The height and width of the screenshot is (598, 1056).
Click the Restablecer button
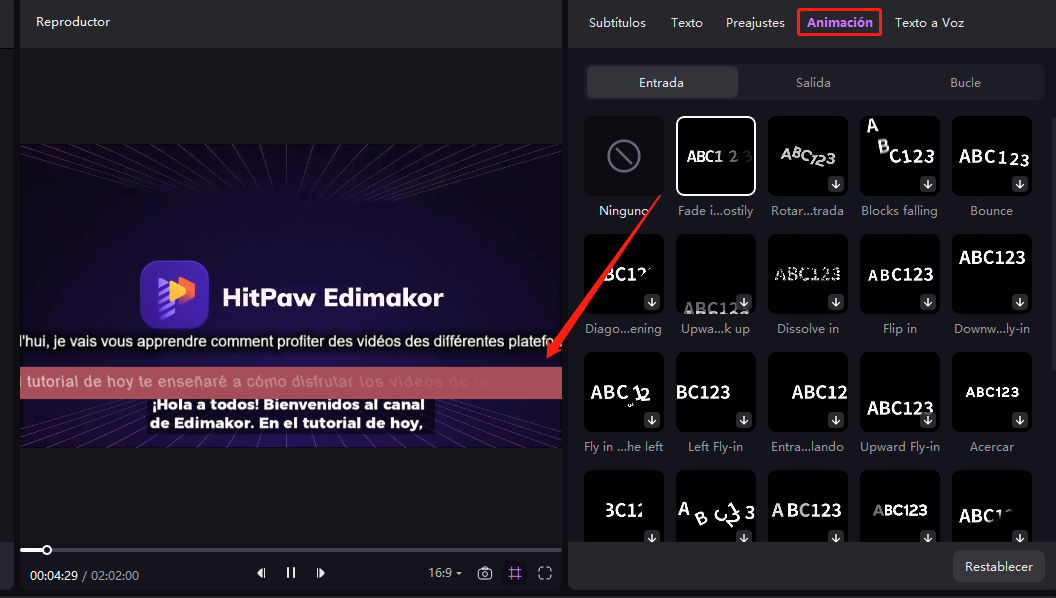tap(999, 566)
